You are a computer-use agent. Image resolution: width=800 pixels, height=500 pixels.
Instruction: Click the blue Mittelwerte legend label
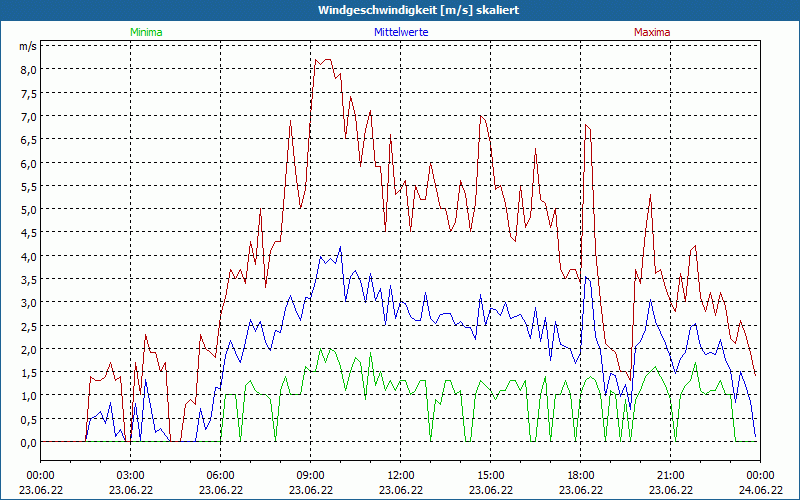[401, 32]
